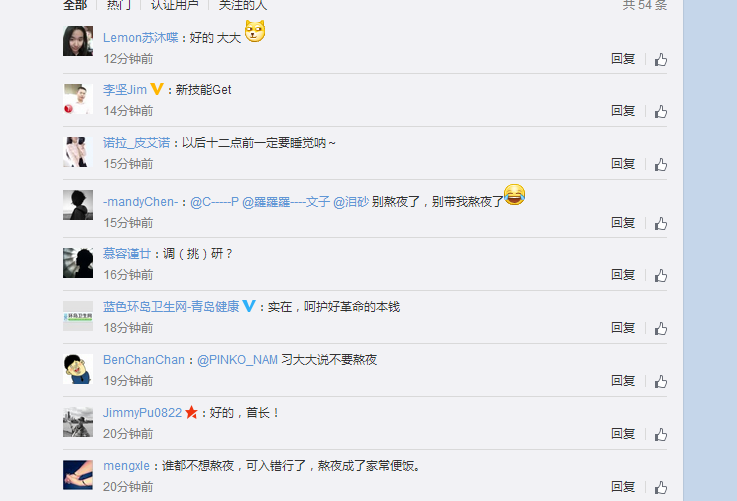Visit -mandyChen- user profile
Viewport: 737px width, 501px height.
141,202
